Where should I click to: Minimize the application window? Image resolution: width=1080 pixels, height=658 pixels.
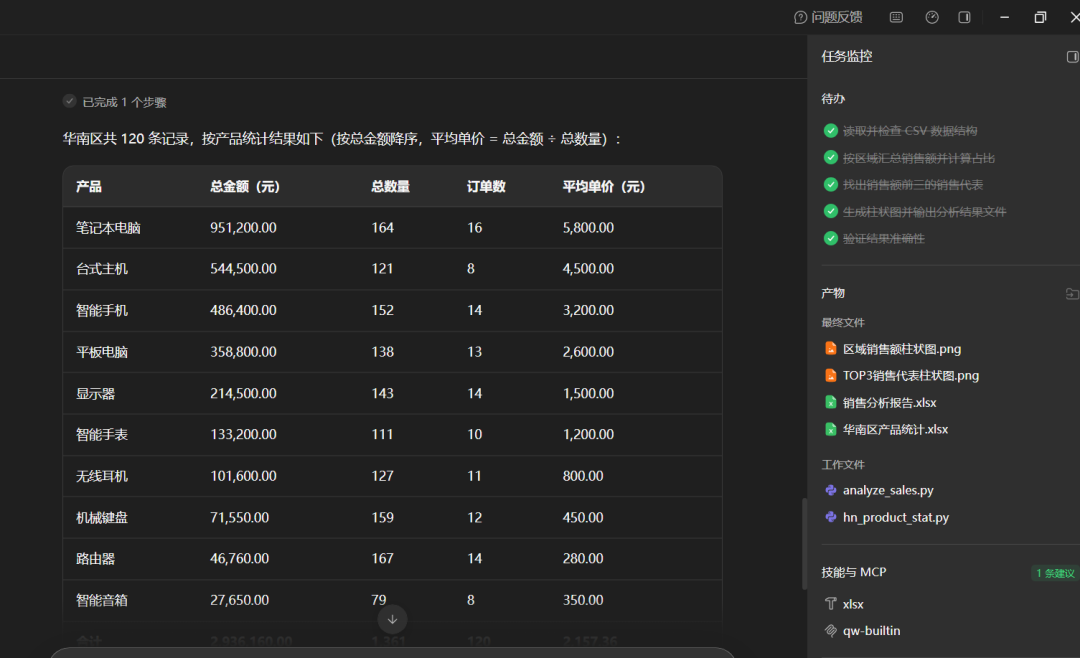1004,17
